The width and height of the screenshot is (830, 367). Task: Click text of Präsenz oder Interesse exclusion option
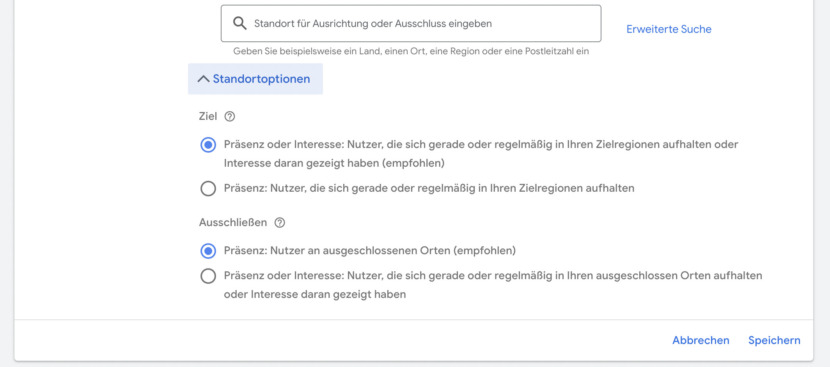(x=493, y=285)
